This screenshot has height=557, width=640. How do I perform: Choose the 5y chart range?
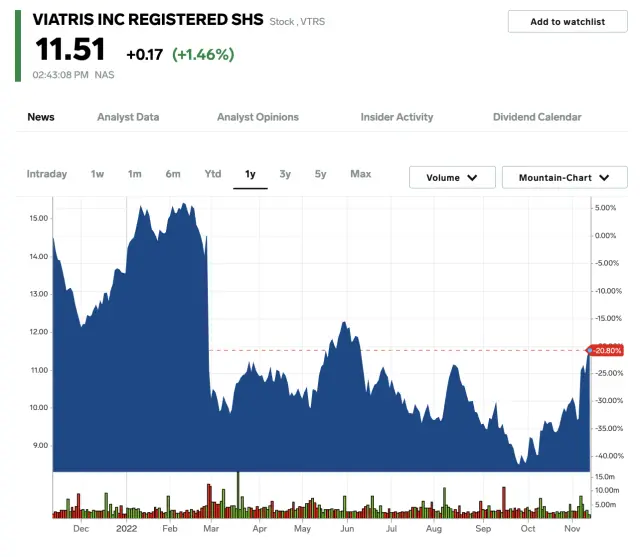pyautogui.click(x=320, y=174)
